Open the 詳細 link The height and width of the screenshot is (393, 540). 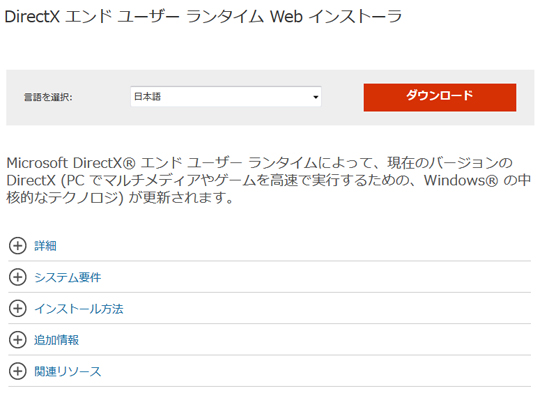45,246
